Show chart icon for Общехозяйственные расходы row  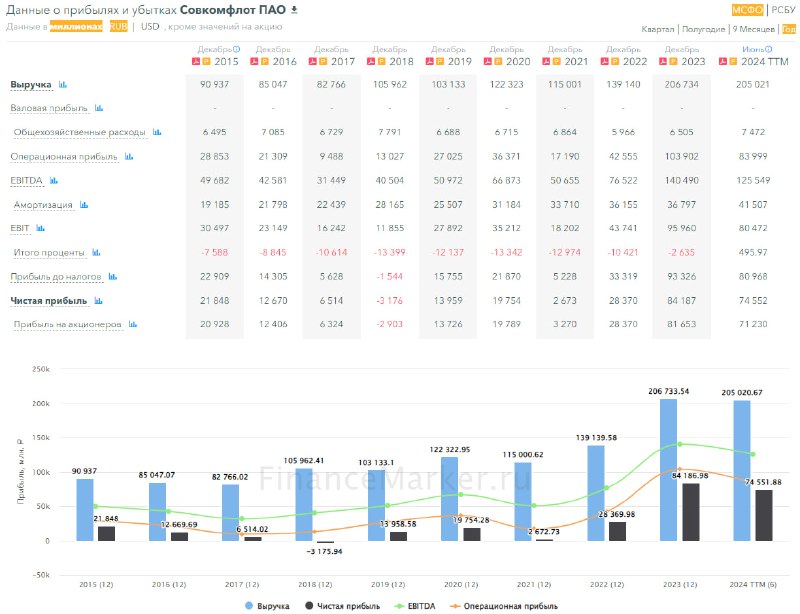tap(157, 132)
